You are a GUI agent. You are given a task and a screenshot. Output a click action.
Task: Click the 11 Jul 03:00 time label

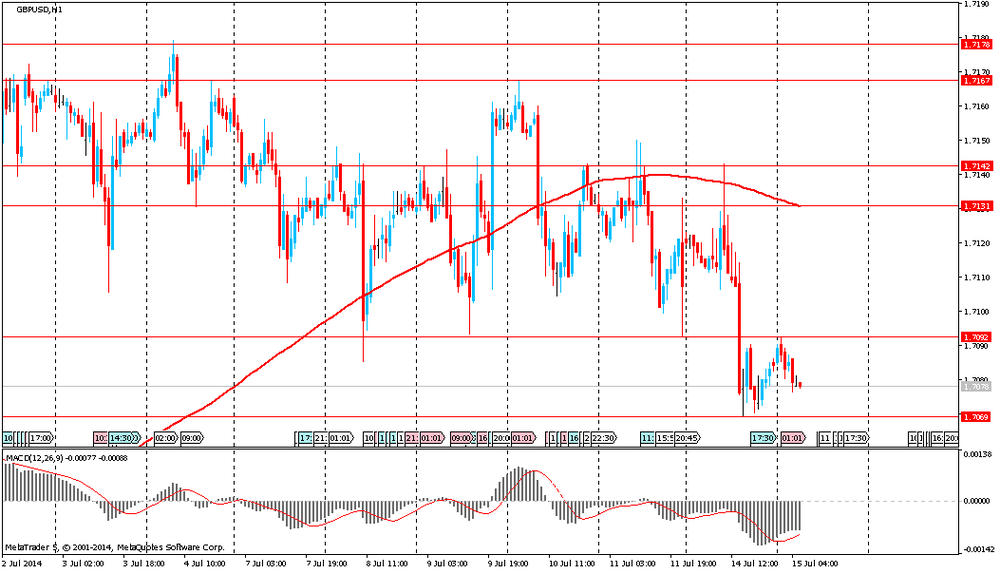click(633, 564)
